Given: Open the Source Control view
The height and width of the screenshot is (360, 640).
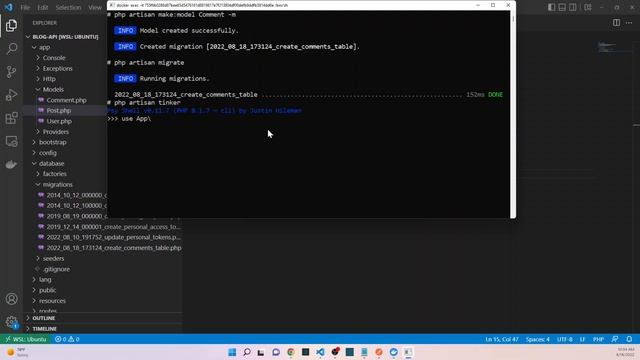Looking at the screenshot, I should click(x=11, y=72).
